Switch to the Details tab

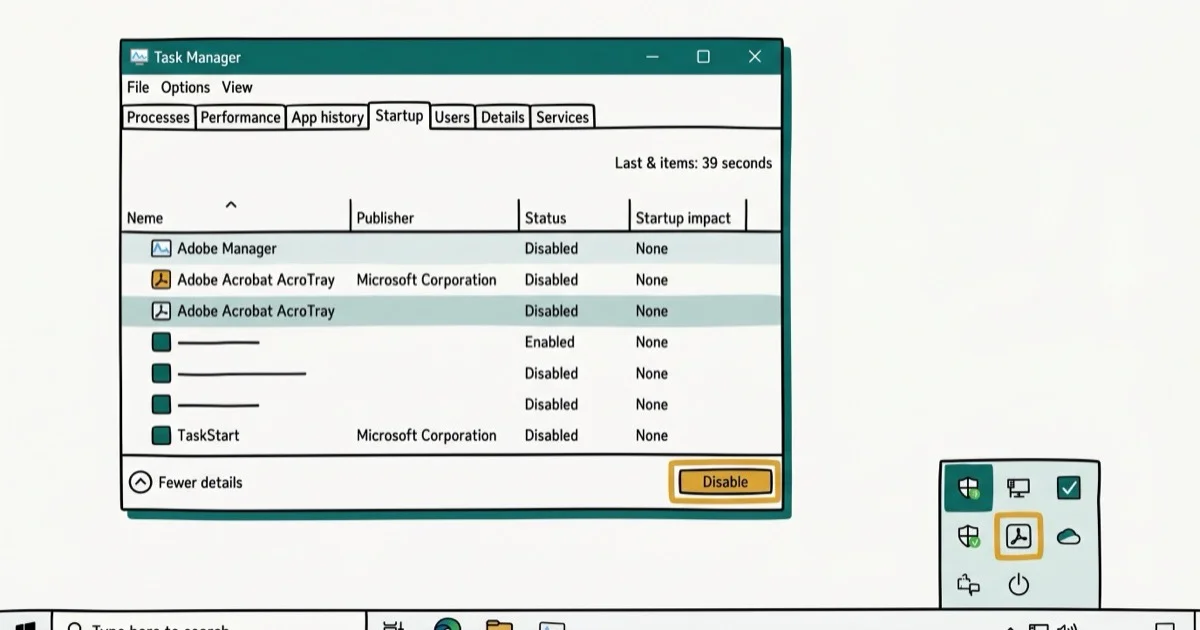(x=502, y=117)
